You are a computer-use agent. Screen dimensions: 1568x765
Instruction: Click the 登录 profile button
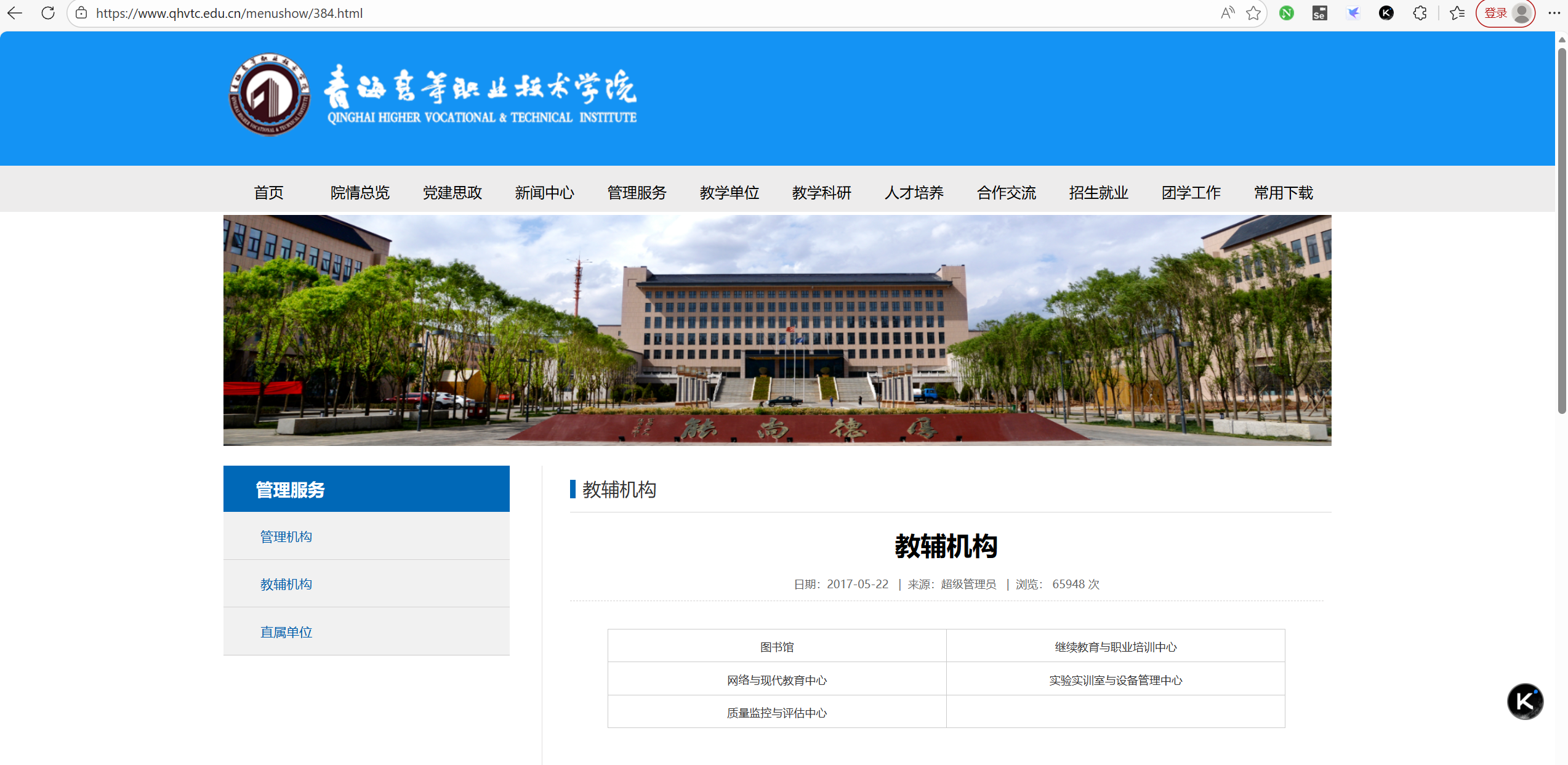coord(1505,13)
